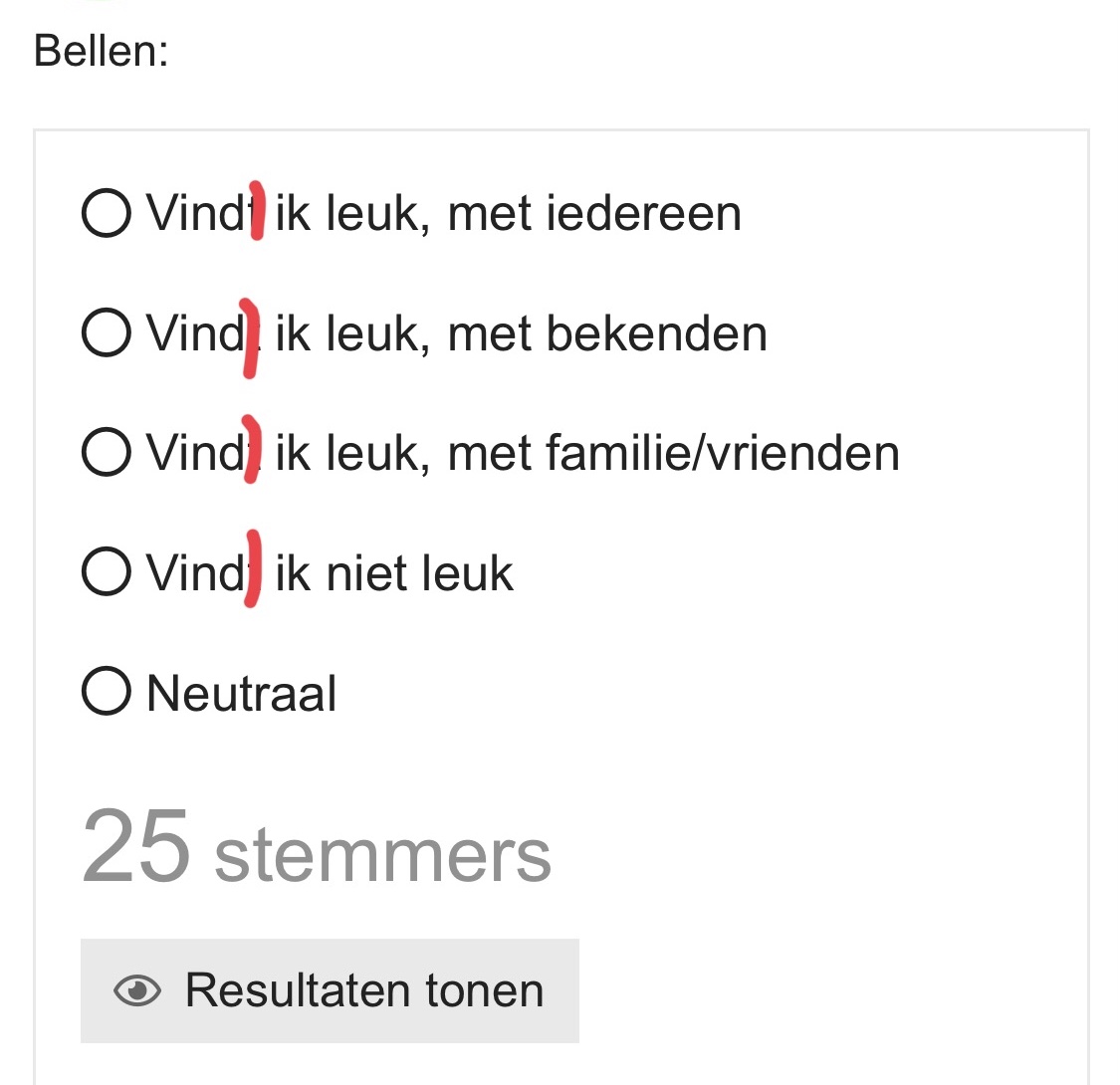
Task: Click the red pen mark on the 'niet leuk' option
Action: pyautogui.click(x=253, y=568)
